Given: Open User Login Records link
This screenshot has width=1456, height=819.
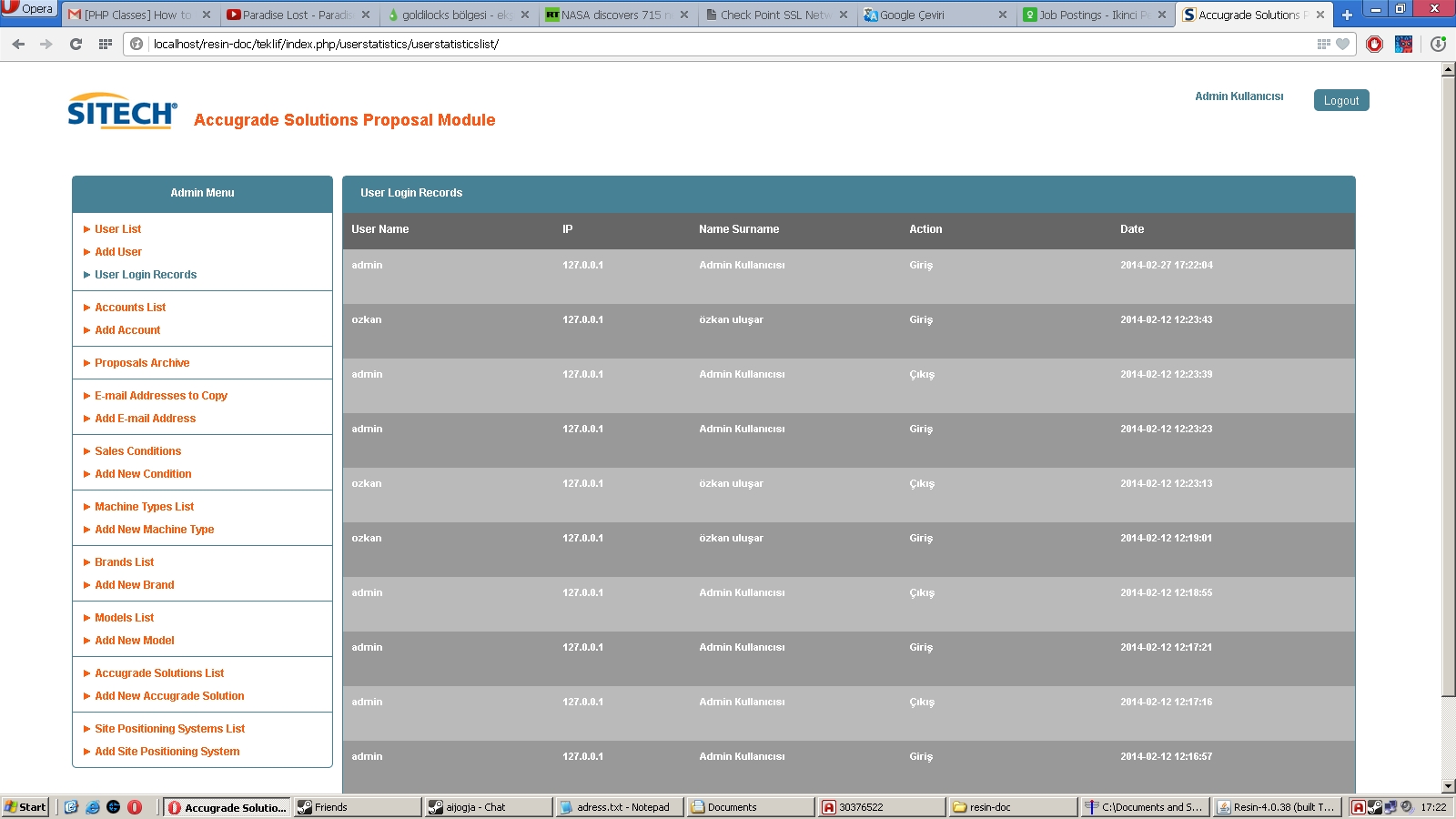Looking at the screenshot, I should click(x=146, y=275).
